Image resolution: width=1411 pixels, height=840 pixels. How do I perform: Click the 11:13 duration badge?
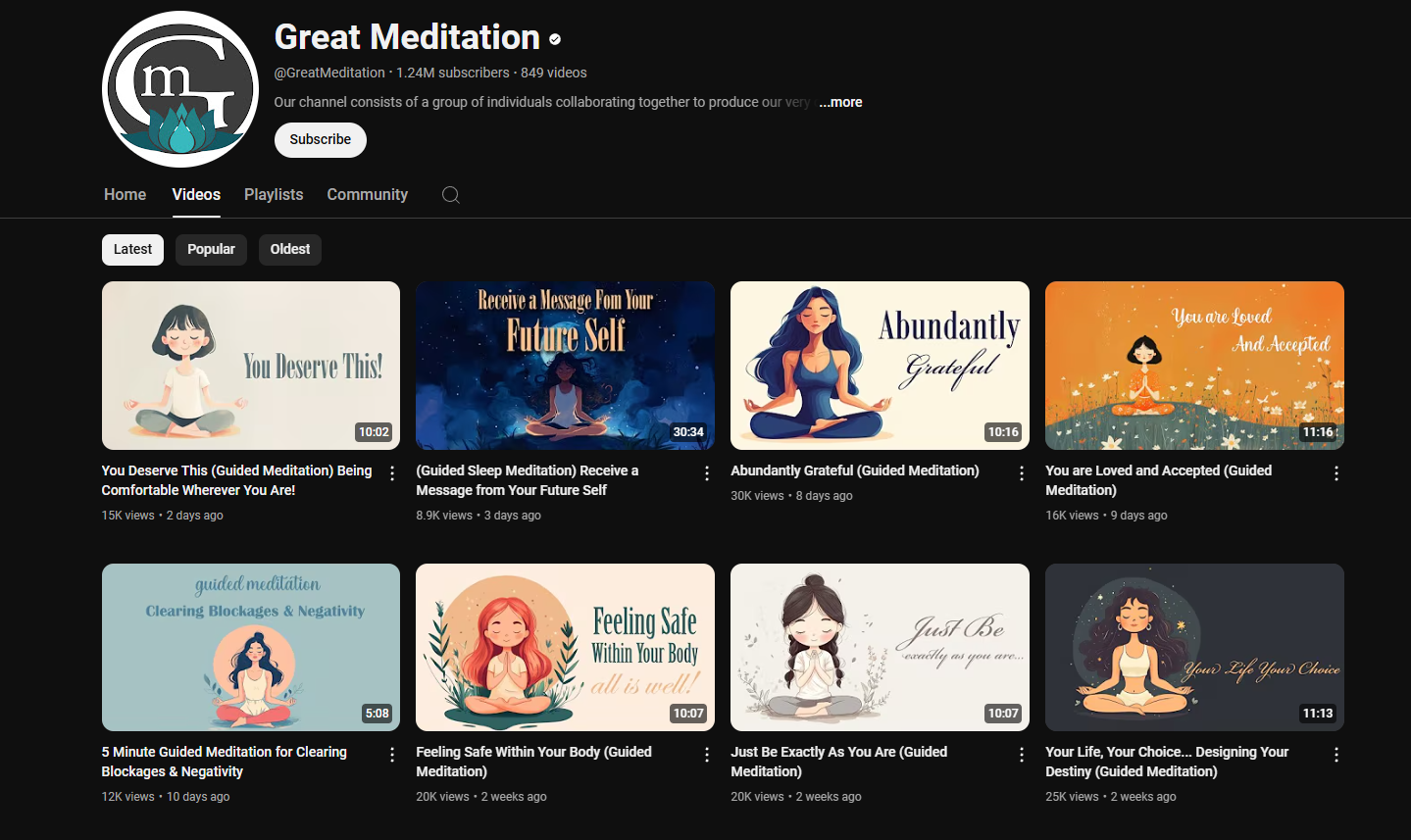(x=1318, y=714)
